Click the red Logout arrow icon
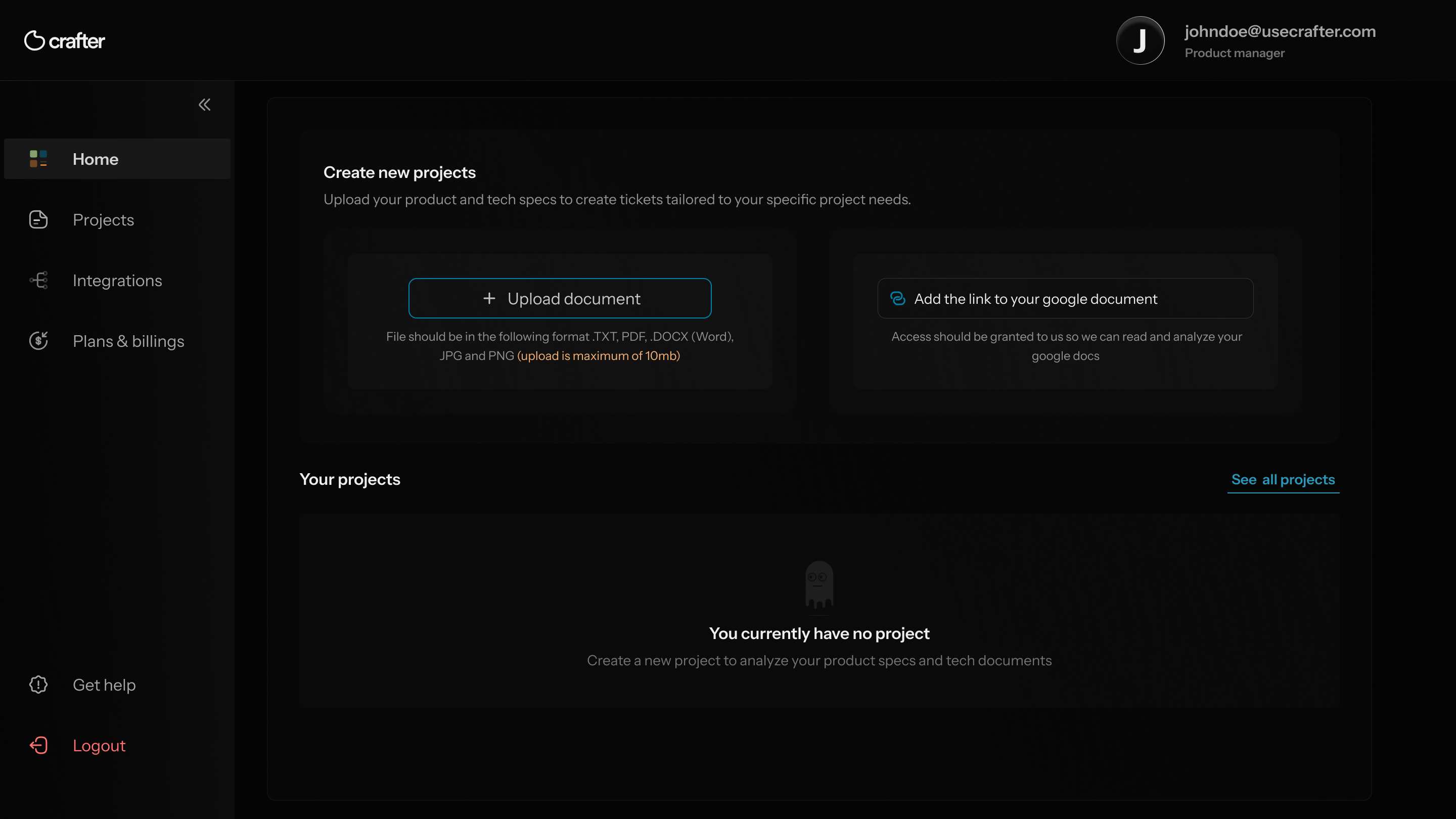 [x=38, y=745]
